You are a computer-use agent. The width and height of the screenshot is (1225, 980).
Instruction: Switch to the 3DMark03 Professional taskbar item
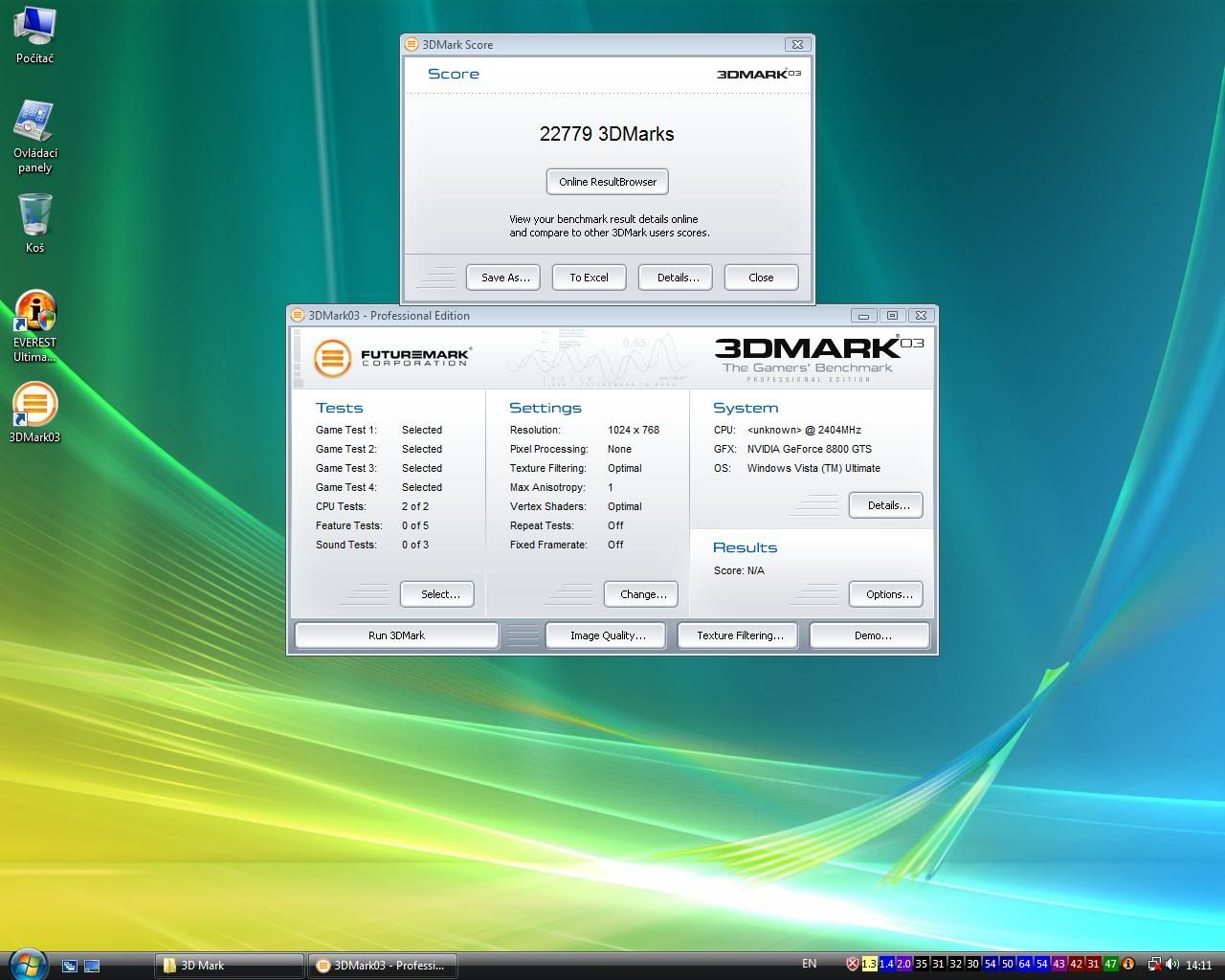pos(382,966)
